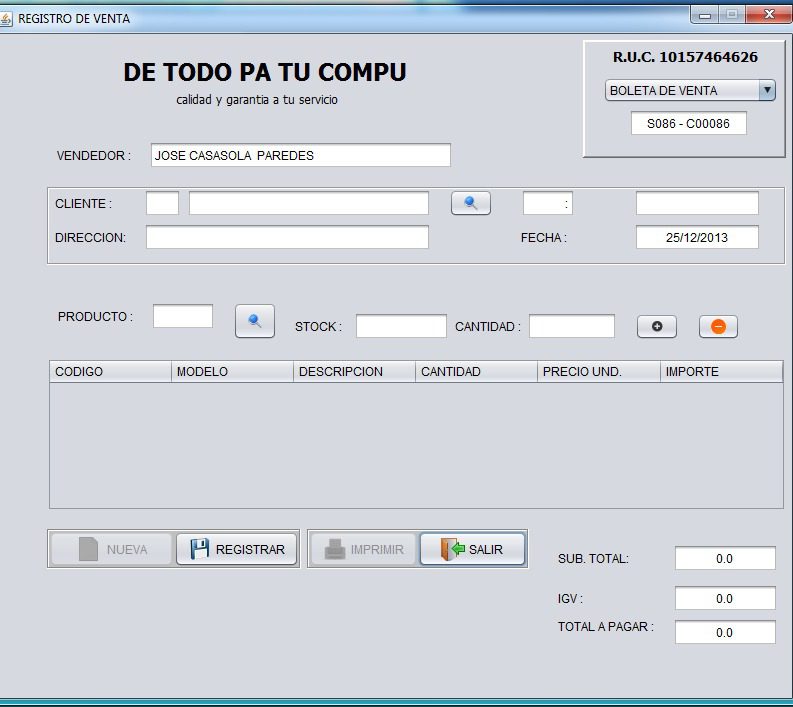
Task: Click the Java icon in title bar
Action: (x=6, y=19)
